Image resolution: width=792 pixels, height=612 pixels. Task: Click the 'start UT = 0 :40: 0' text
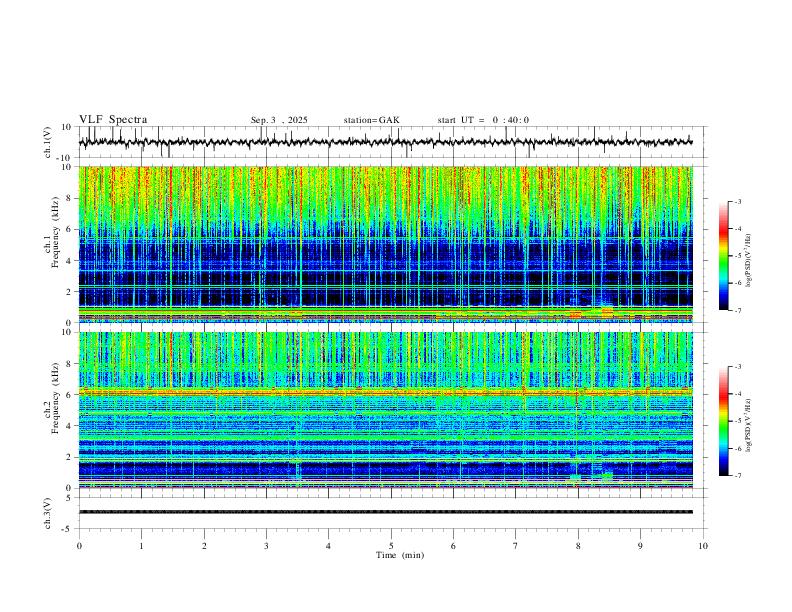pos(483,120)
